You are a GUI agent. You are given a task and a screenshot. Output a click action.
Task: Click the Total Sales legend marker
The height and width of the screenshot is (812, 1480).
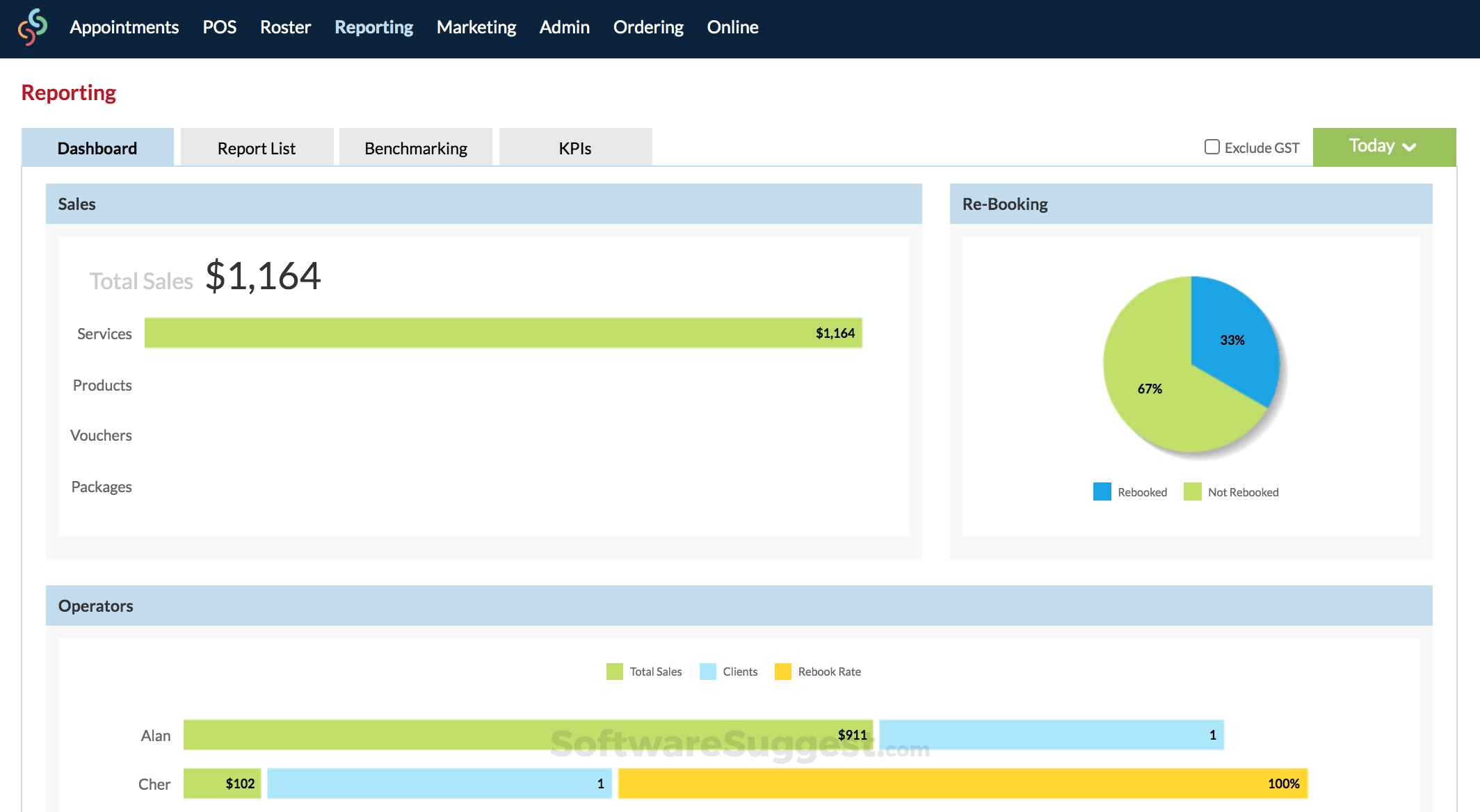pyautogui.click(x=614, y=672)
